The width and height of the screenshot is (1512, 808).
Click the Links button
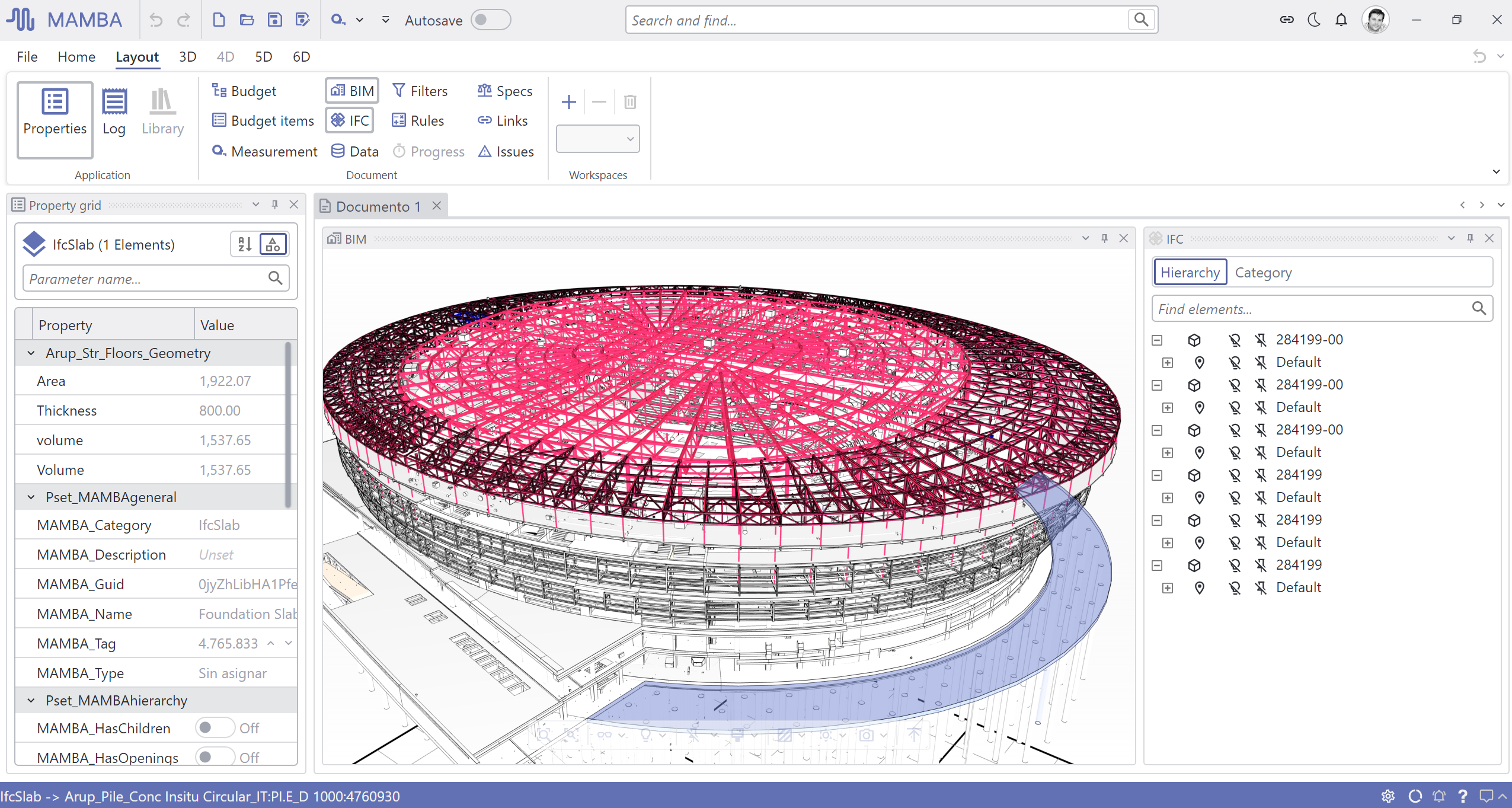[503, 120]
